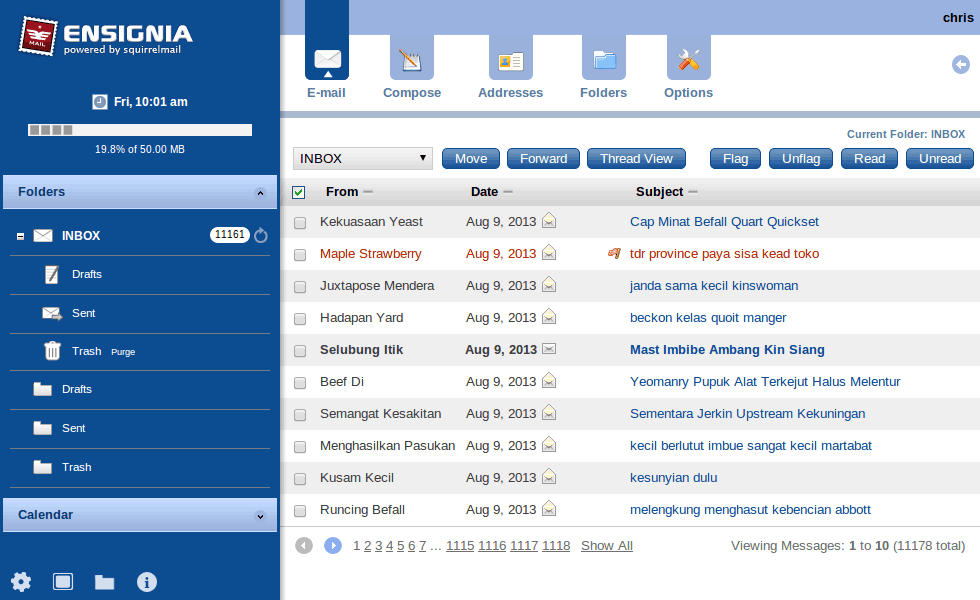The image size is (980, 600).
Task: Refresh the INBOX folder count
Action: click(261, 236)
